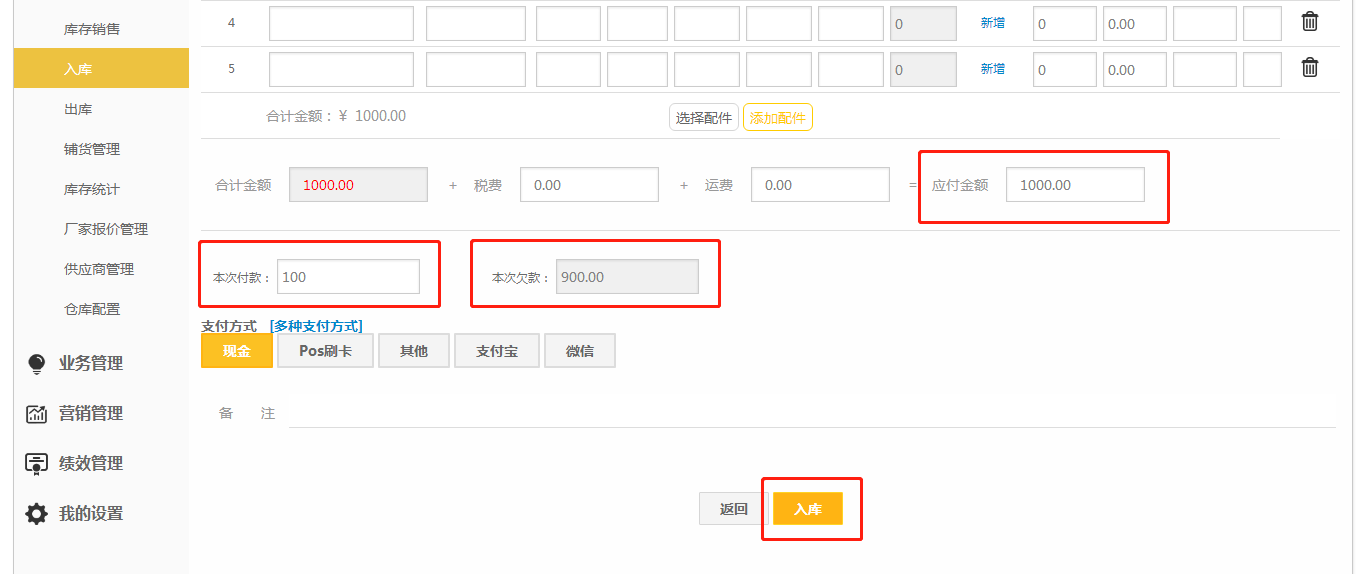Click the 本次付款 input field

pyautogui.click(x=348, y=277)
